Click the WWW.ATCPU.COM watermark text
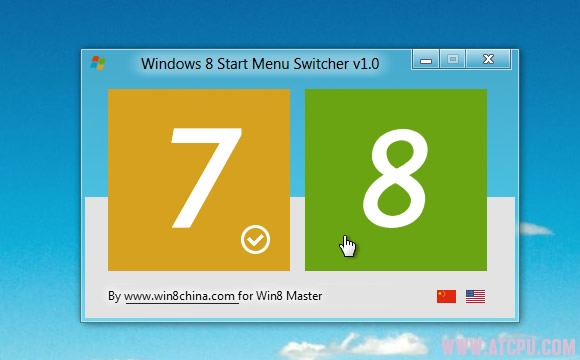The width and height of the screenshot is (580, 360). pos(508,347)
